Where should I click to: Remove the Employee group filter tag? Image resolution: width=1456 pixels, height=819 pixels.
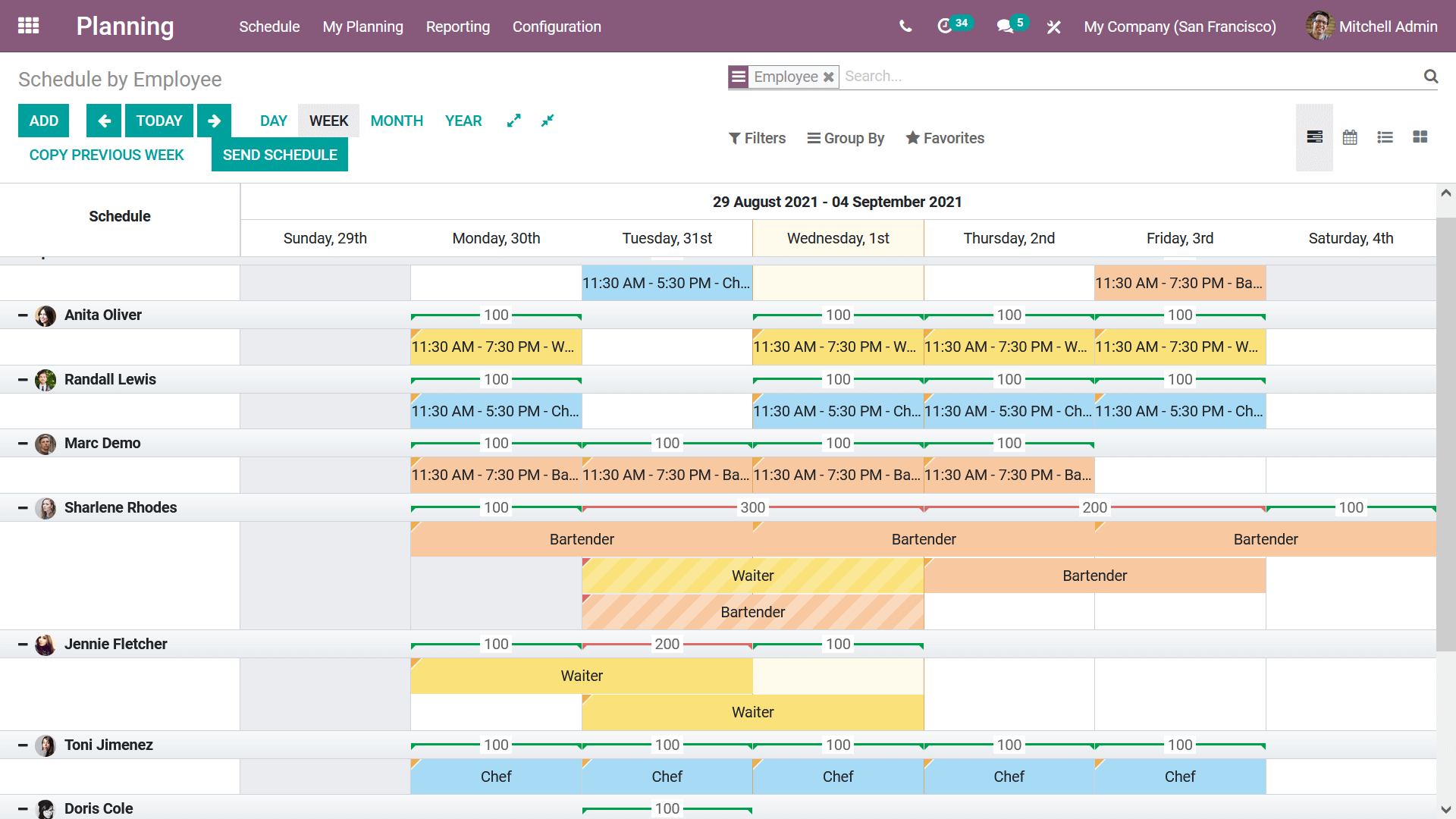tap(829, 77)
